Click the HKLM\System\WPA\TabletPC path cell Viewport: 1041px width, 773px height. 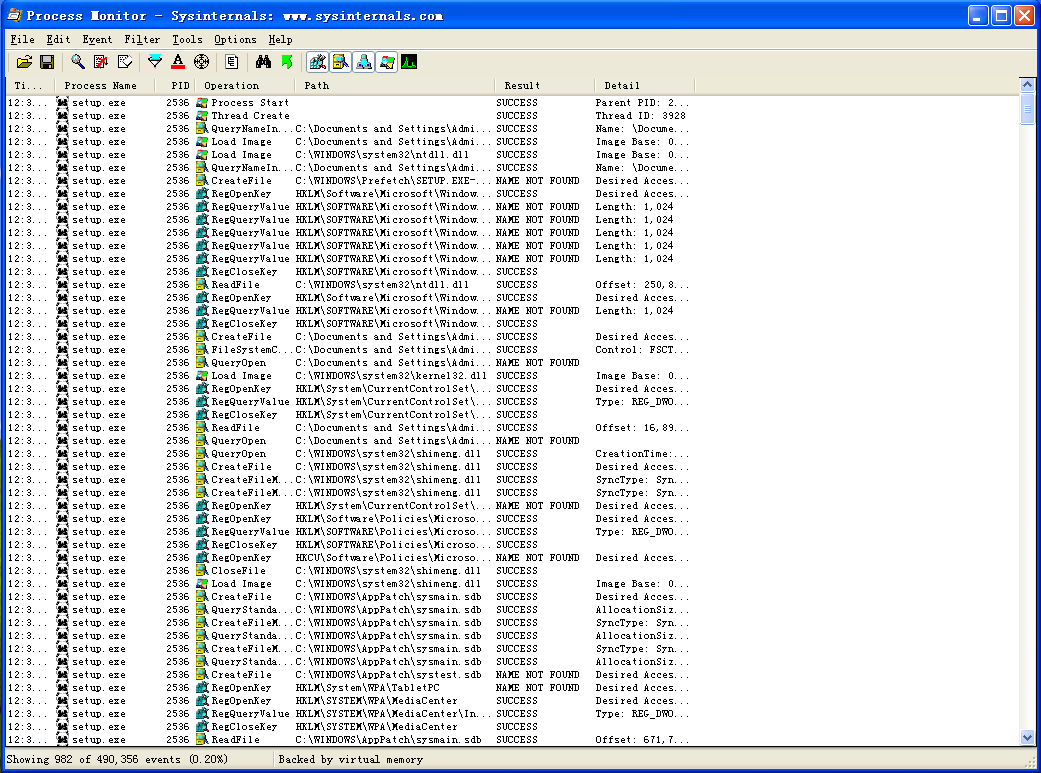[367, 688]
